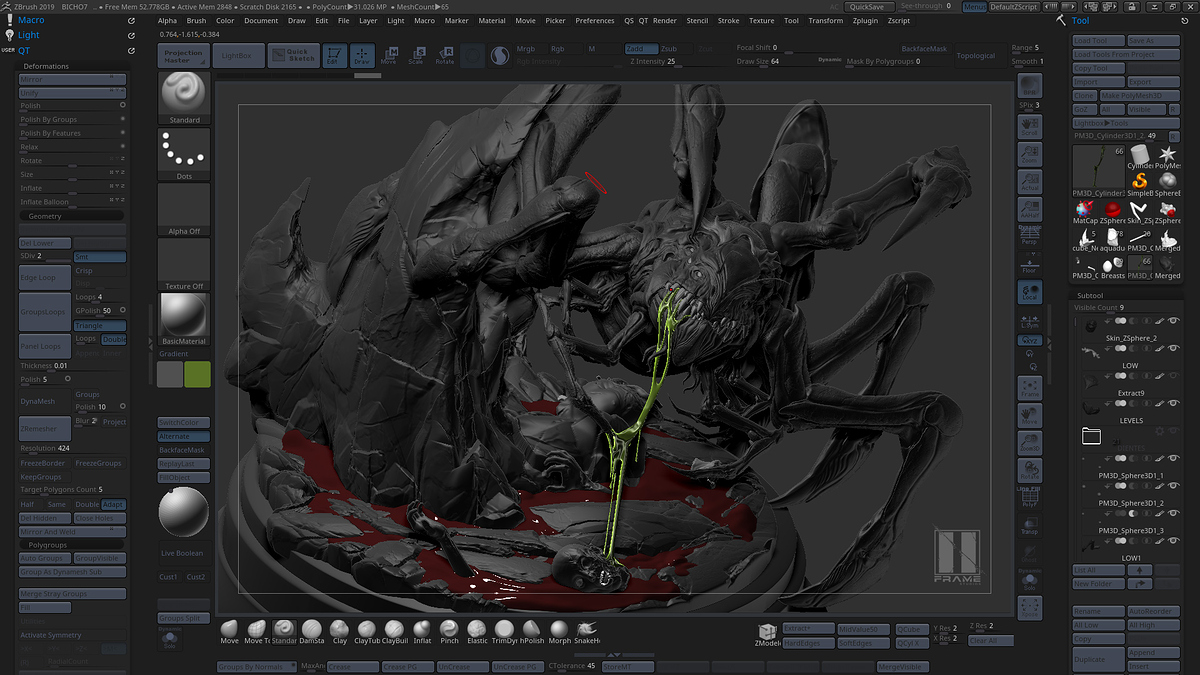Open the Dots stroke picker

coord(184,153)
